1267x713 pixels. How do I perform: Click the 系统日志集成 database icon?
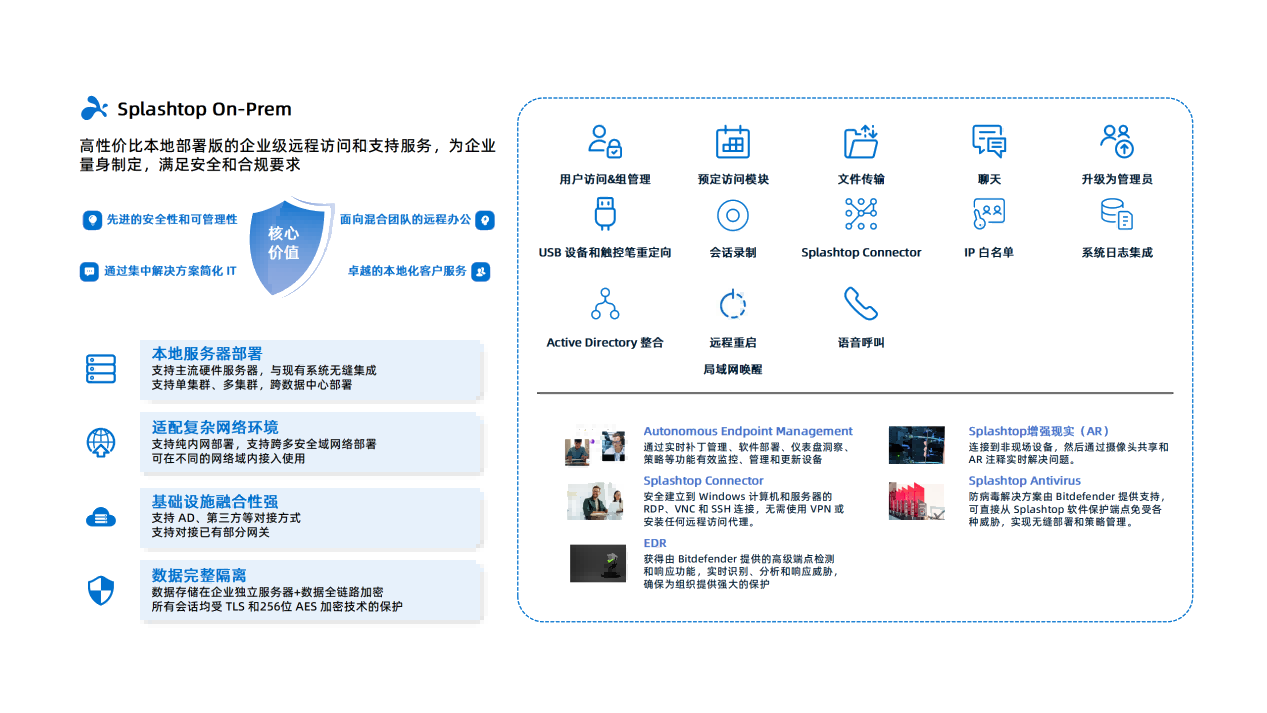coord(1117,214)
